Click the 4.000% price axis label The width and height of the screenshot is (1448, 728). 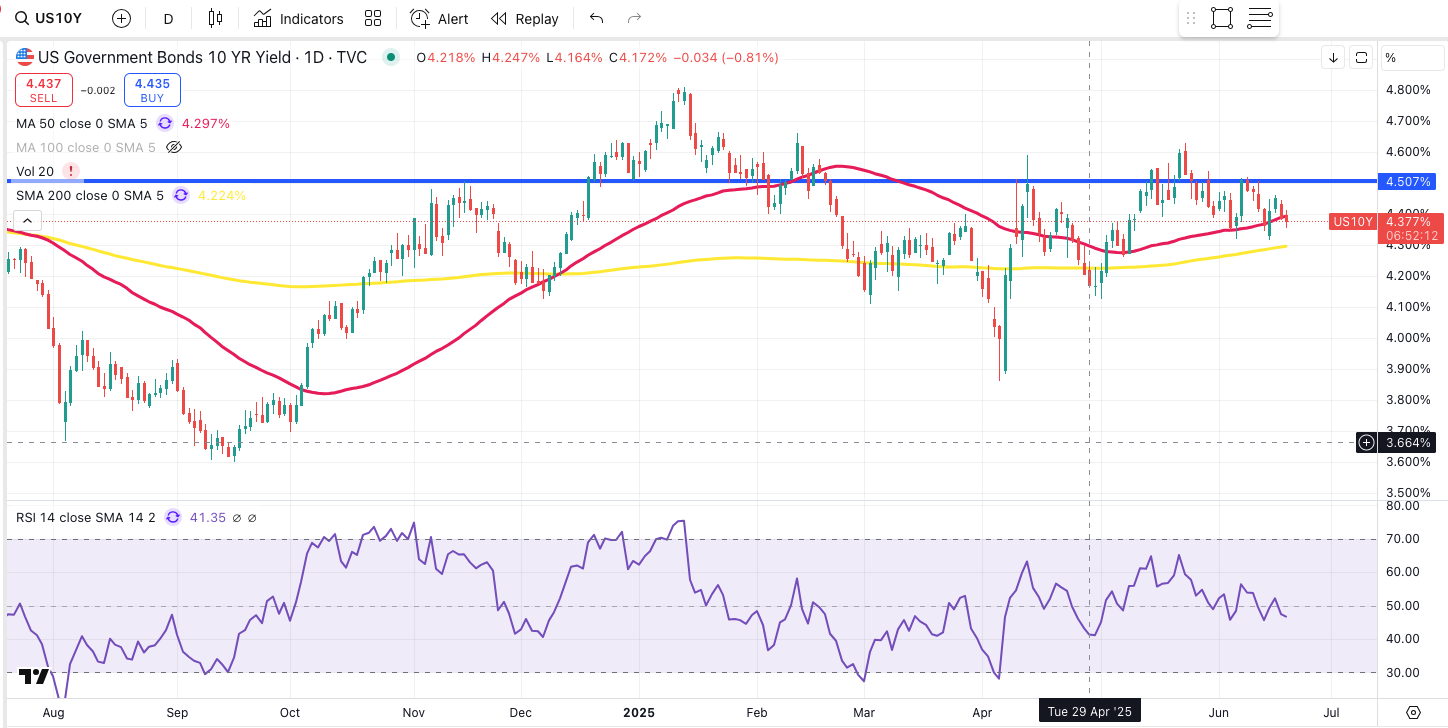click(1409, 338)
